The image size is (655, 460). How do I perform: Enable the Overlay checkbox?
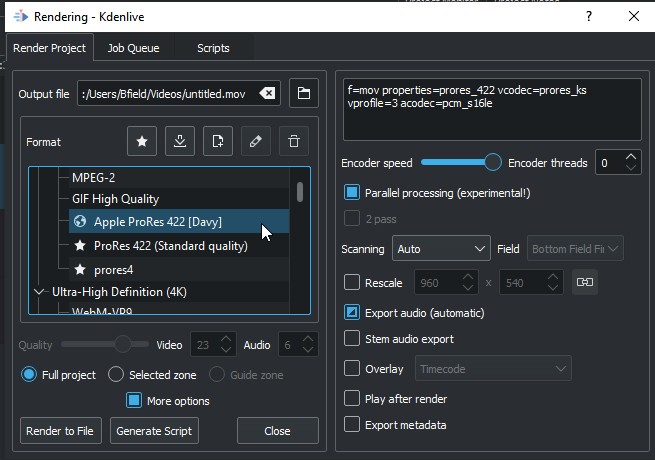coord(352,369)
